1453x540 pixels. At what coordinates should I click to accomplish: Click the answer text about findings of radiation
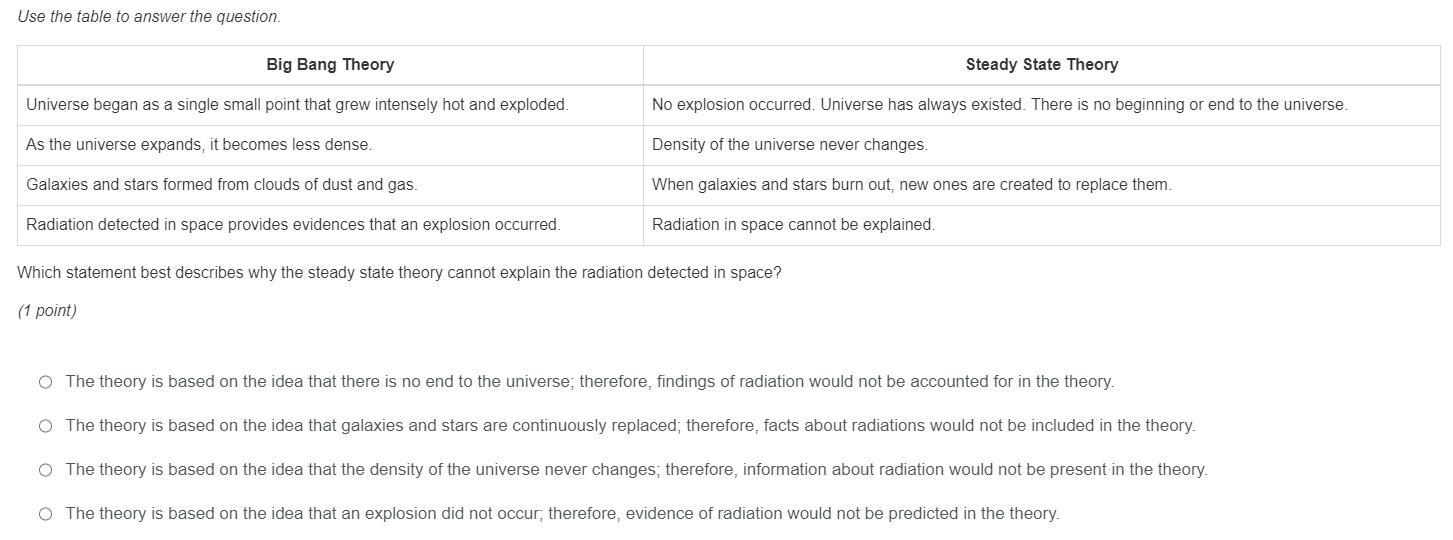pyautogui.click(x=589, y=382)
